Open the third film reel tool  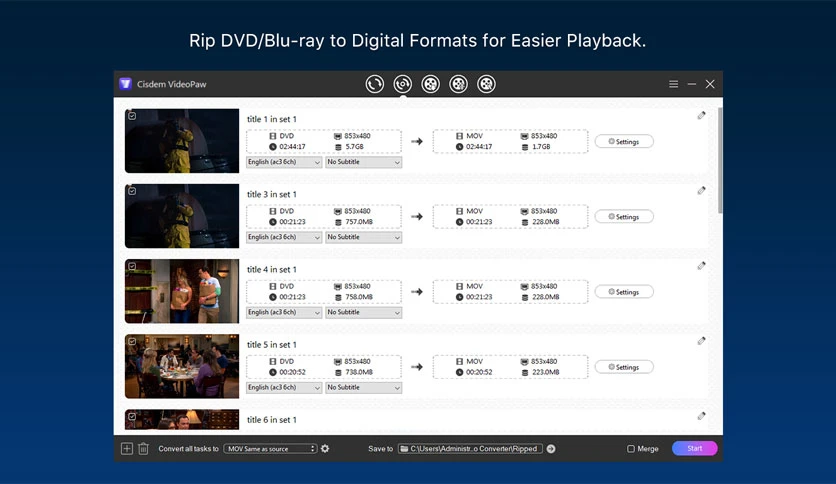(430, 84)
